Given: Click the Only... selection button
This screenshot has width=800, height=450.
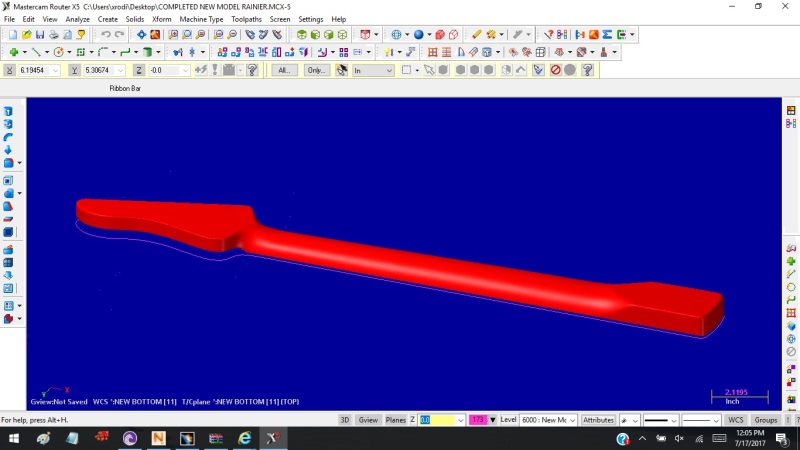Looking at the screenshot, I should tap(316, 70).
